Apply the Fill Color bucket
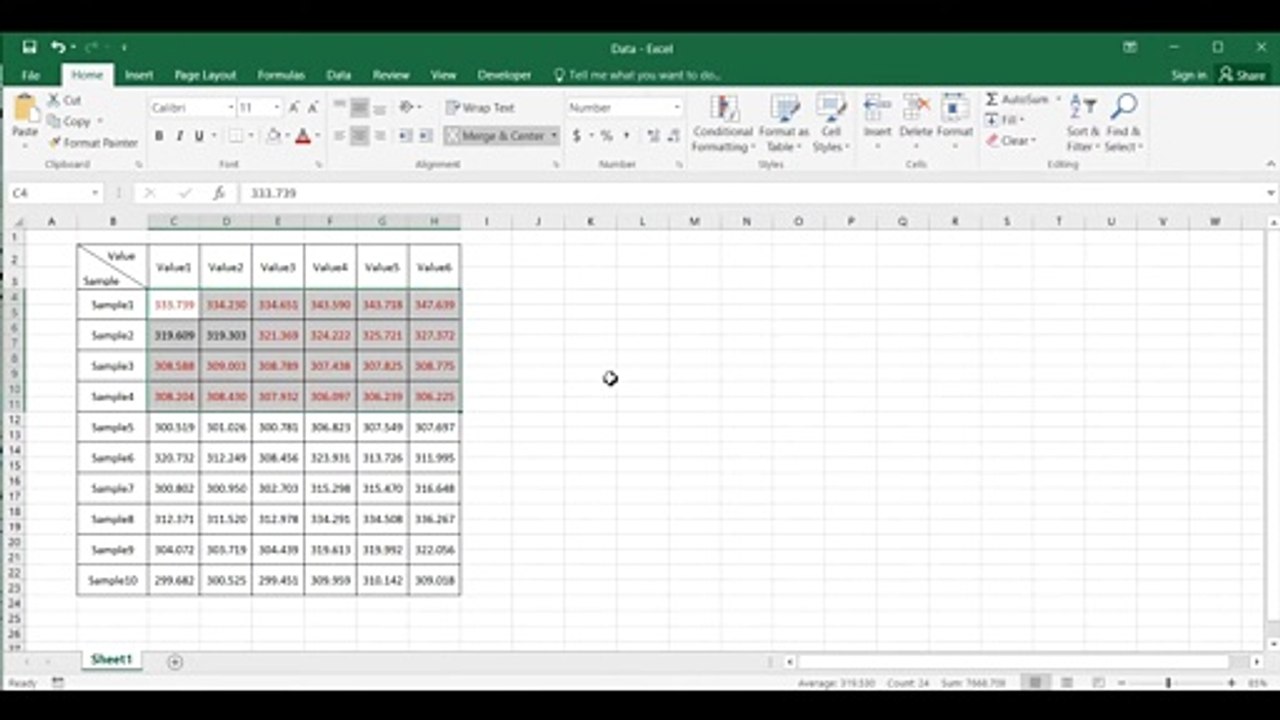This screenshot has height=720, width=1280. [273, 136]
